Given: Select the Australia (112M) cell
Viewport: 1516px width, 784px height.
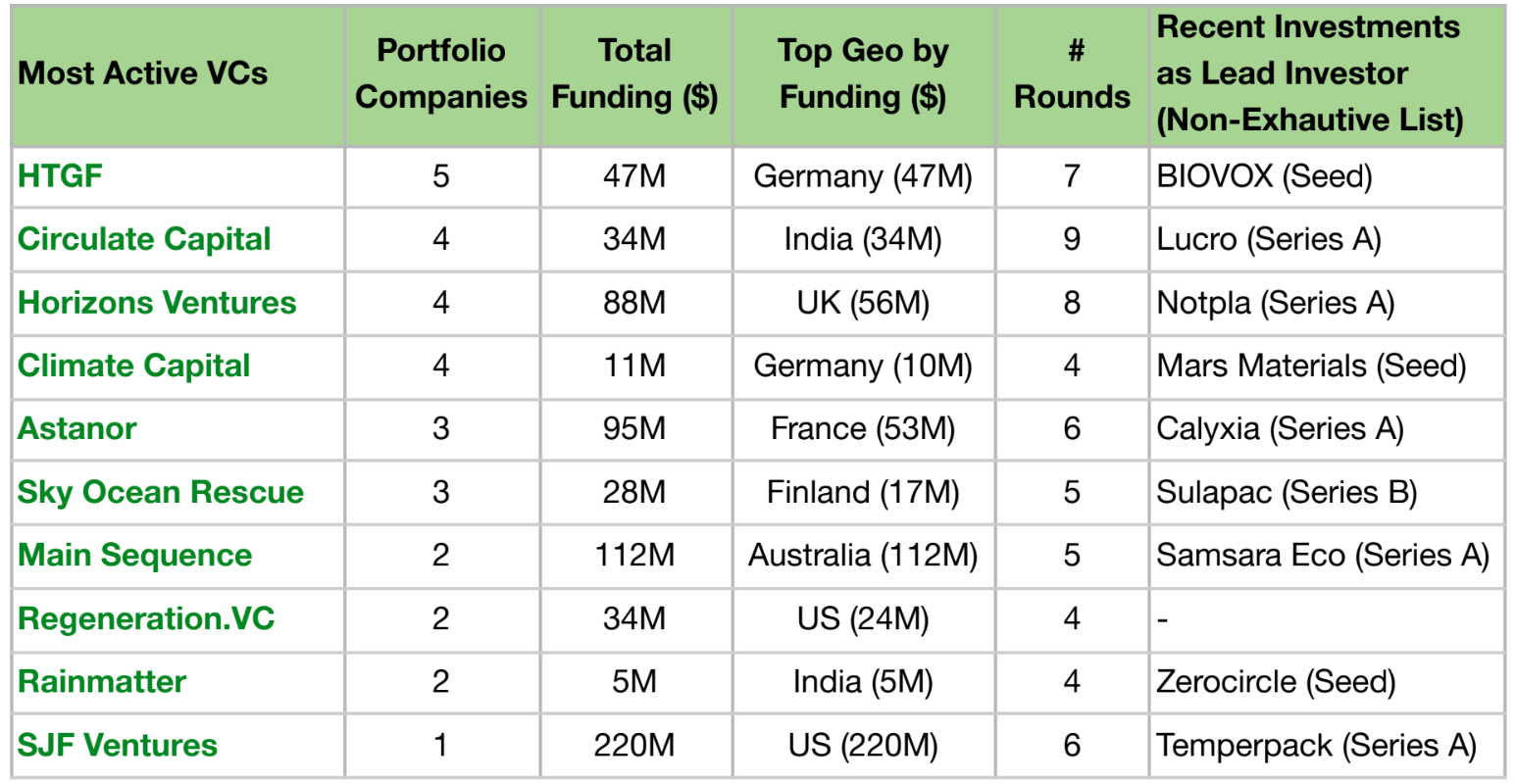Looking at the screenshot, I should pyautogui.click(x=863, y=555).
